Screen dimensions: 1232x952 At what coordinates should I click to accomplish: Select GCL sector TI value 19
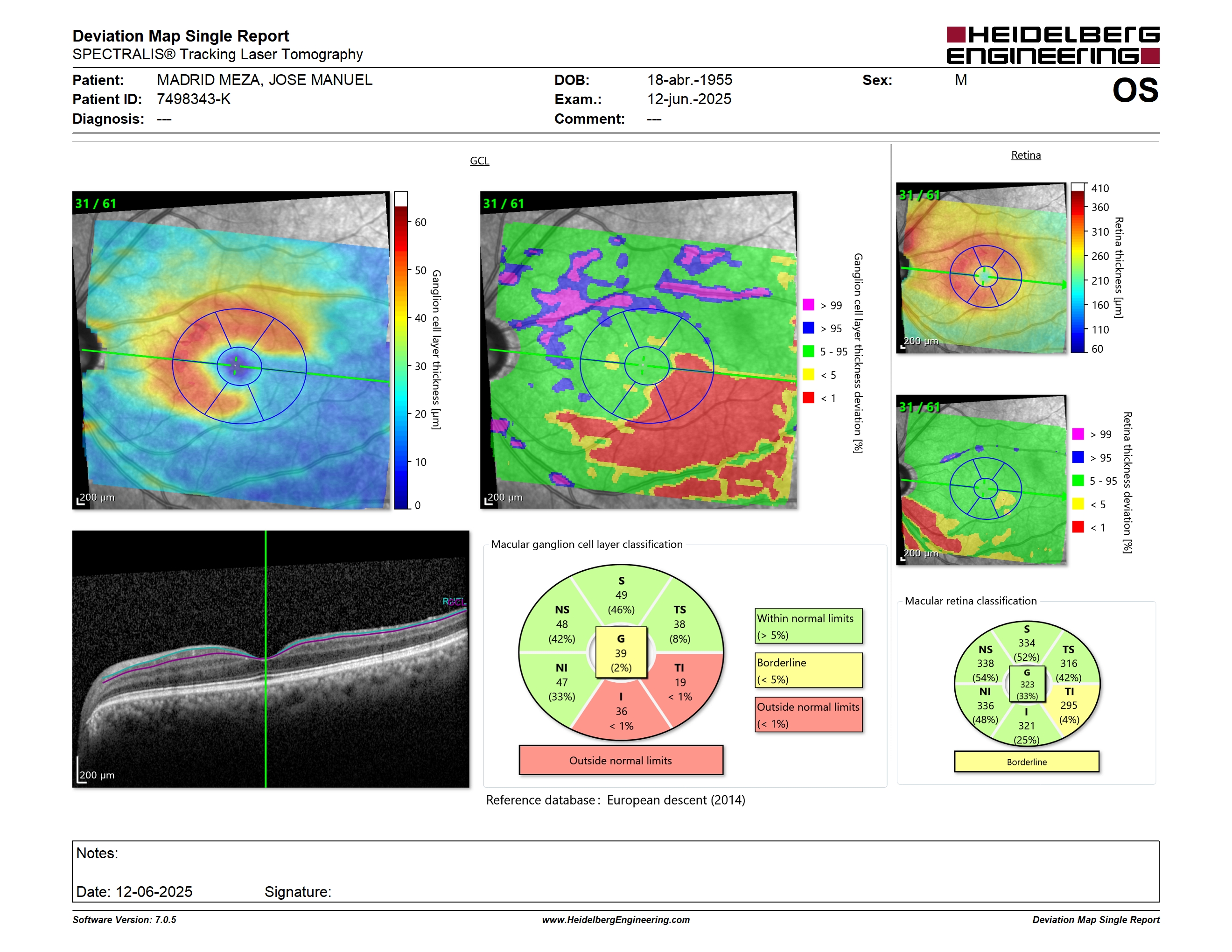[x=680, y=682]
